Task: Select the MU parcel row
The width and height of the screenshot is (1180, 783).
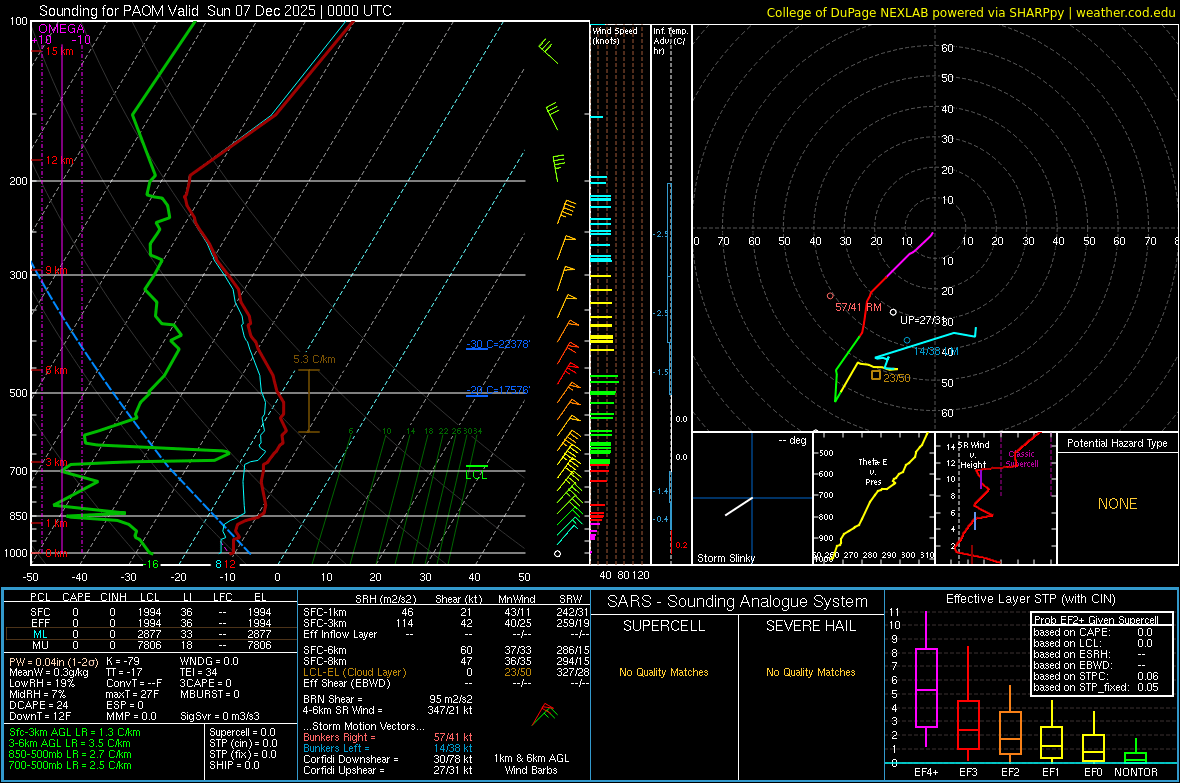Action: pos(151,644)
